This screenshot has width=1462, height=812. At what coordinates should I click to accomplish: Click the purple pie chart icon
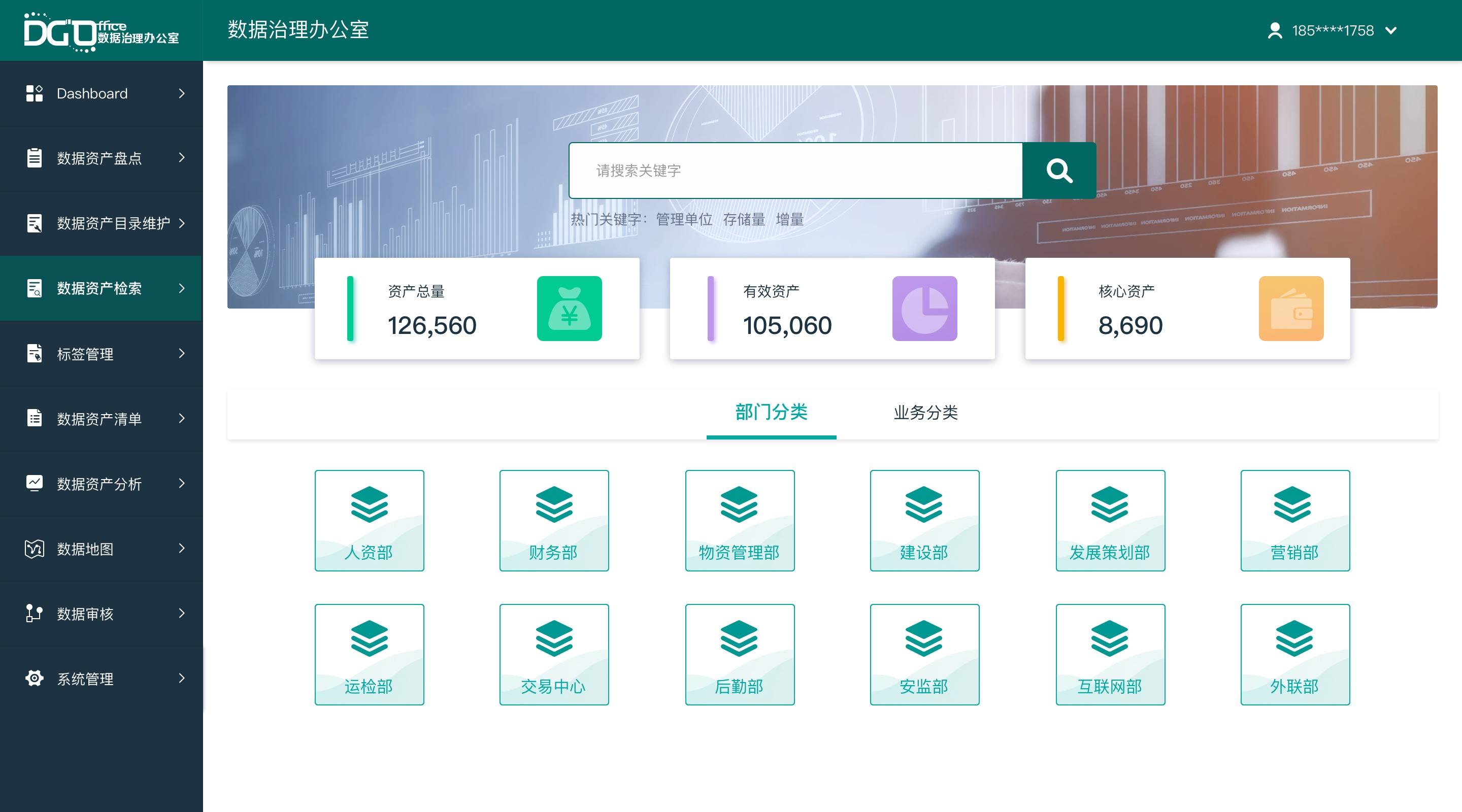tap(924, 308)
